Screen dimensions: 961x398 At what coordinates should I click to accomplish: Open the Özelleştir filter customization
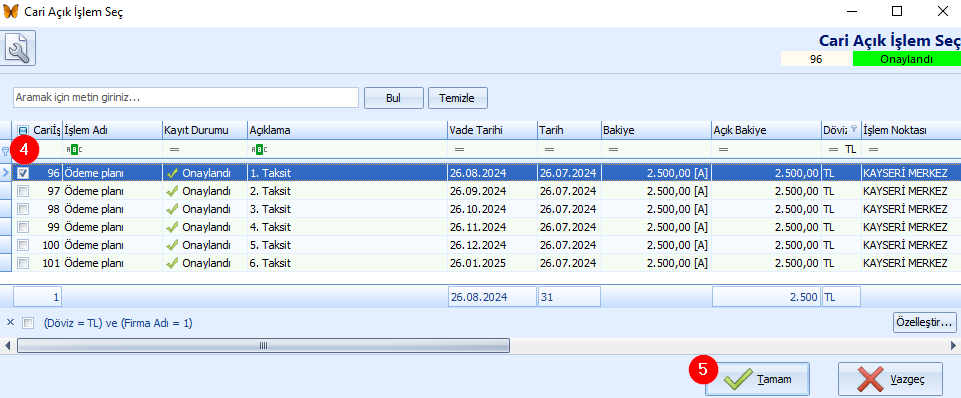tap(925, 321)
